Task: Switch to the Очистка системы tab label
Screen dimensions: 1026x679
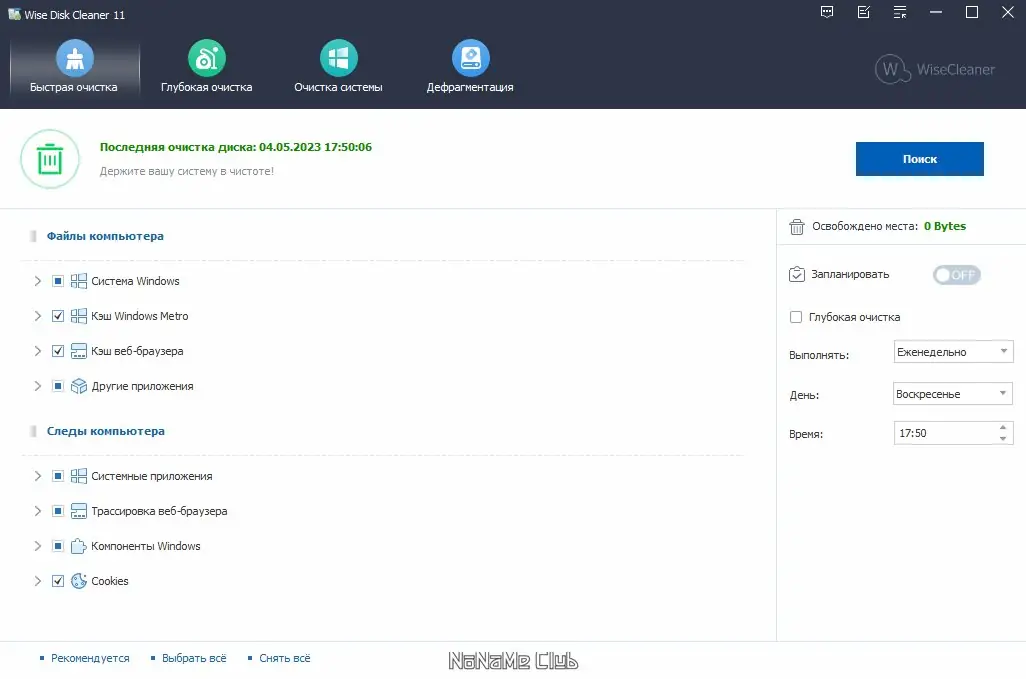Action: coord(338,87)
